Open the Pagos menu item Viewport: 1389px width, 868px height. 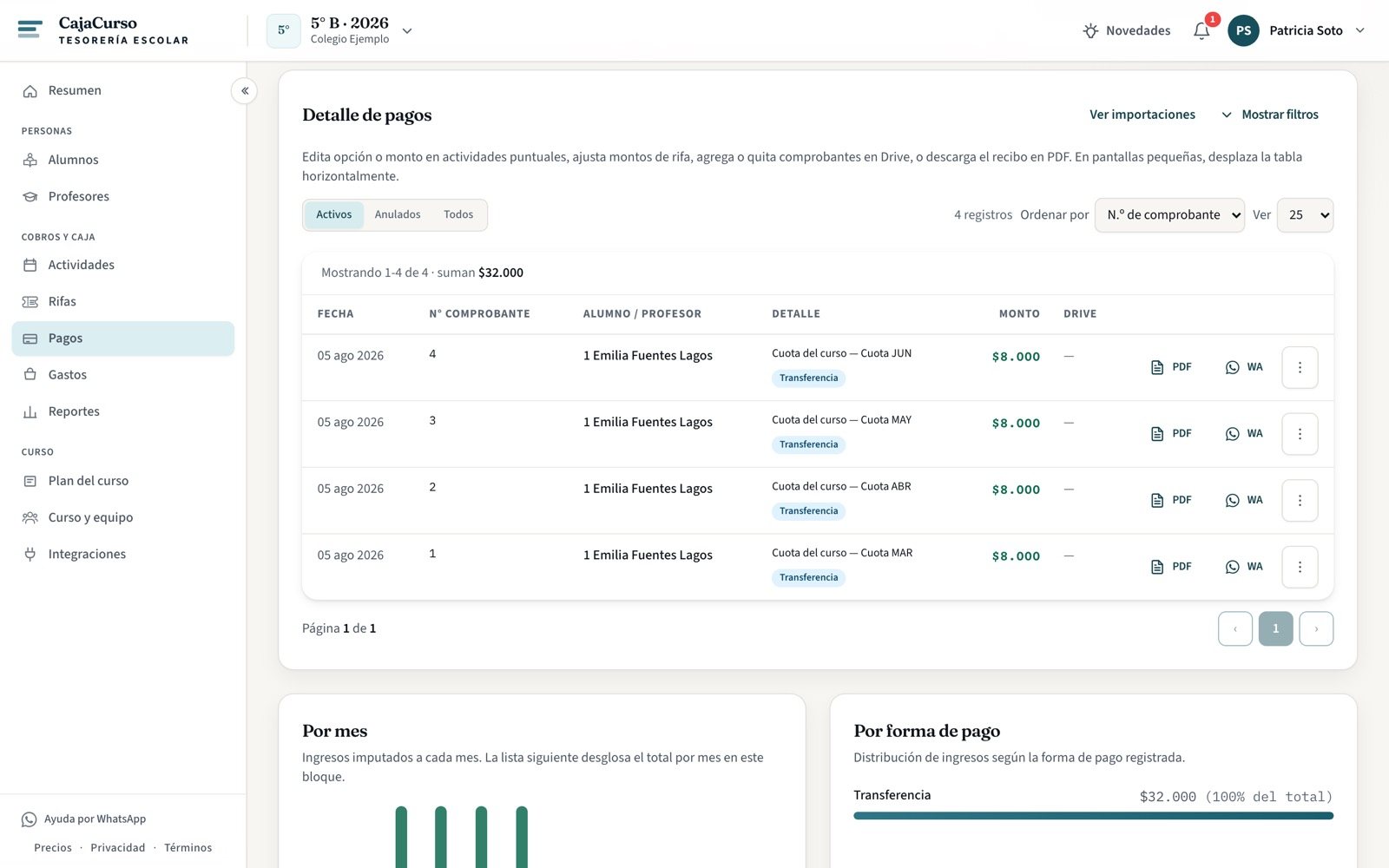123,339
